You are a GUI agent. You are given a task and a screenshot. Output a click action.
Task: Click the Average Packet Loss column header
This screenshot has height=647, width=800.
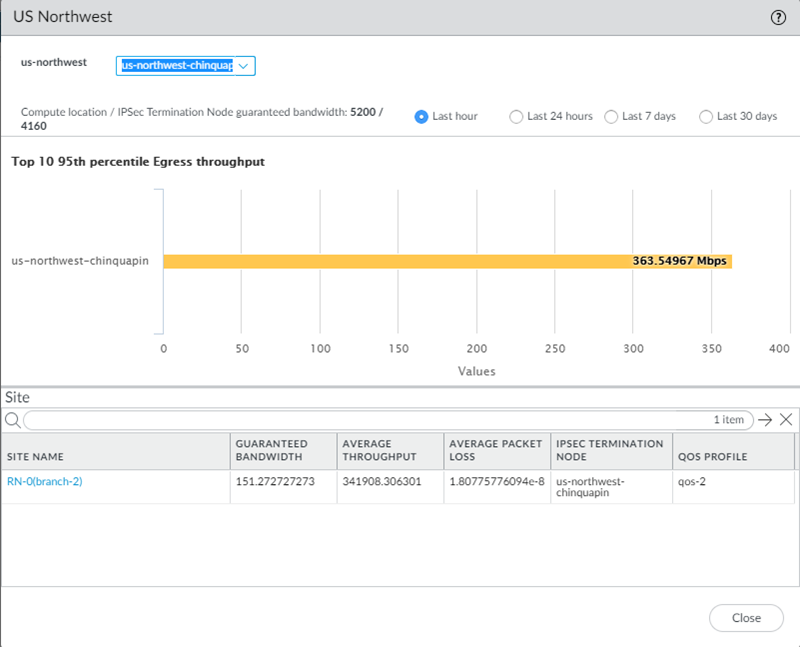(495, 450)
